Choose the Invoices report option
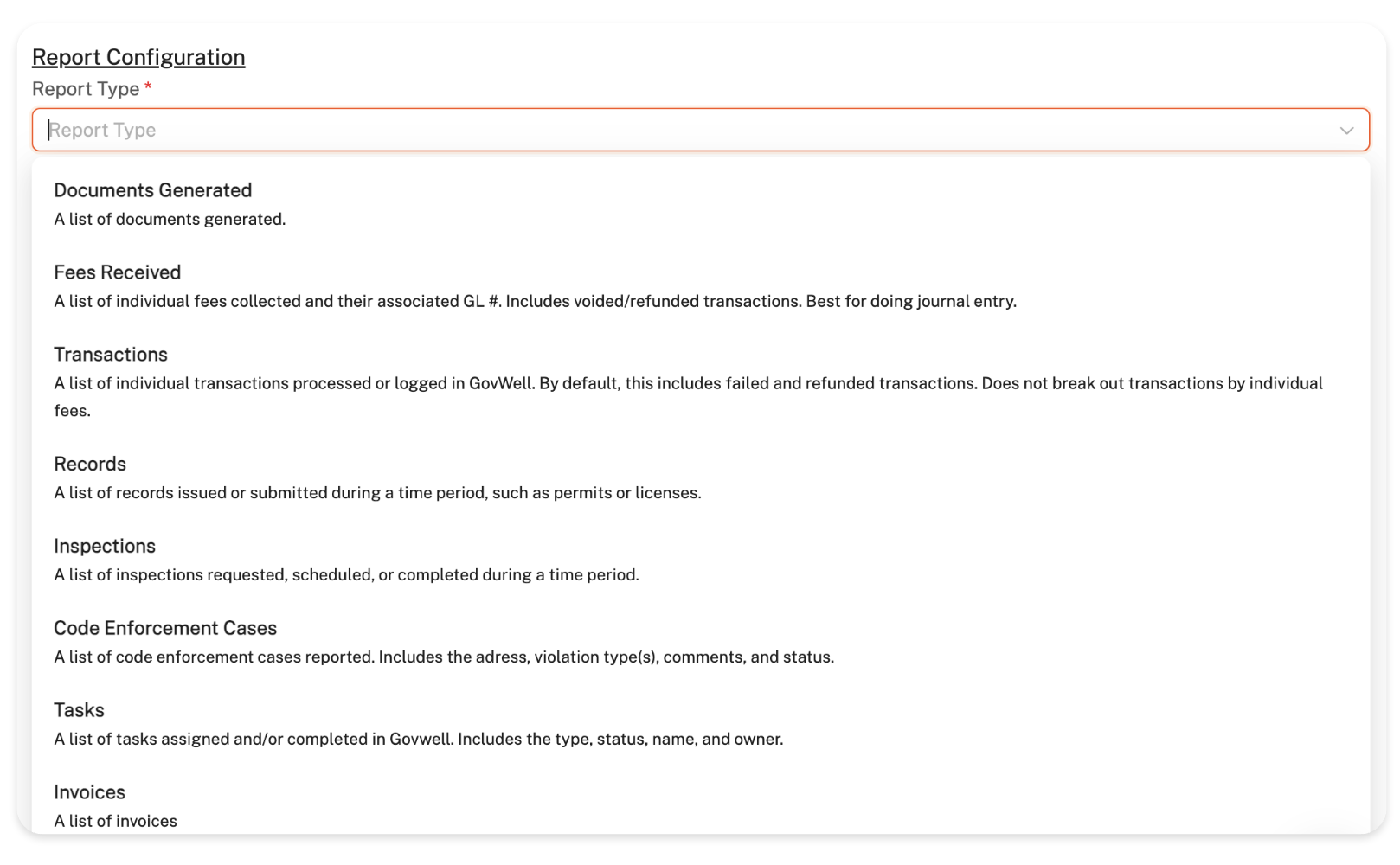1400x865 pixels. pos(89,792)
